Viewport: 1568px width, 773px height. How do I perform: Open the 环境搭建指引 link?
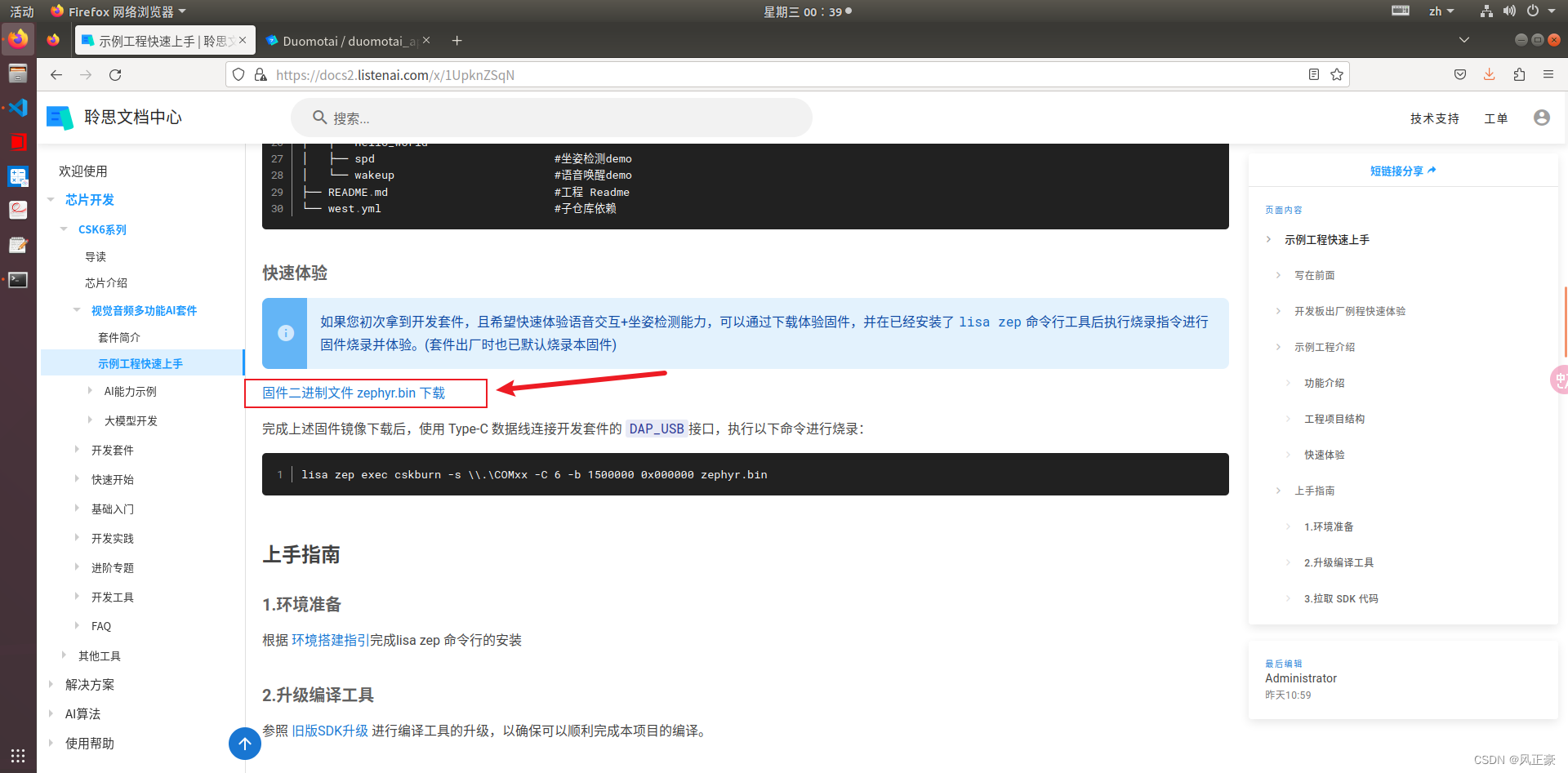coord(331,640)
